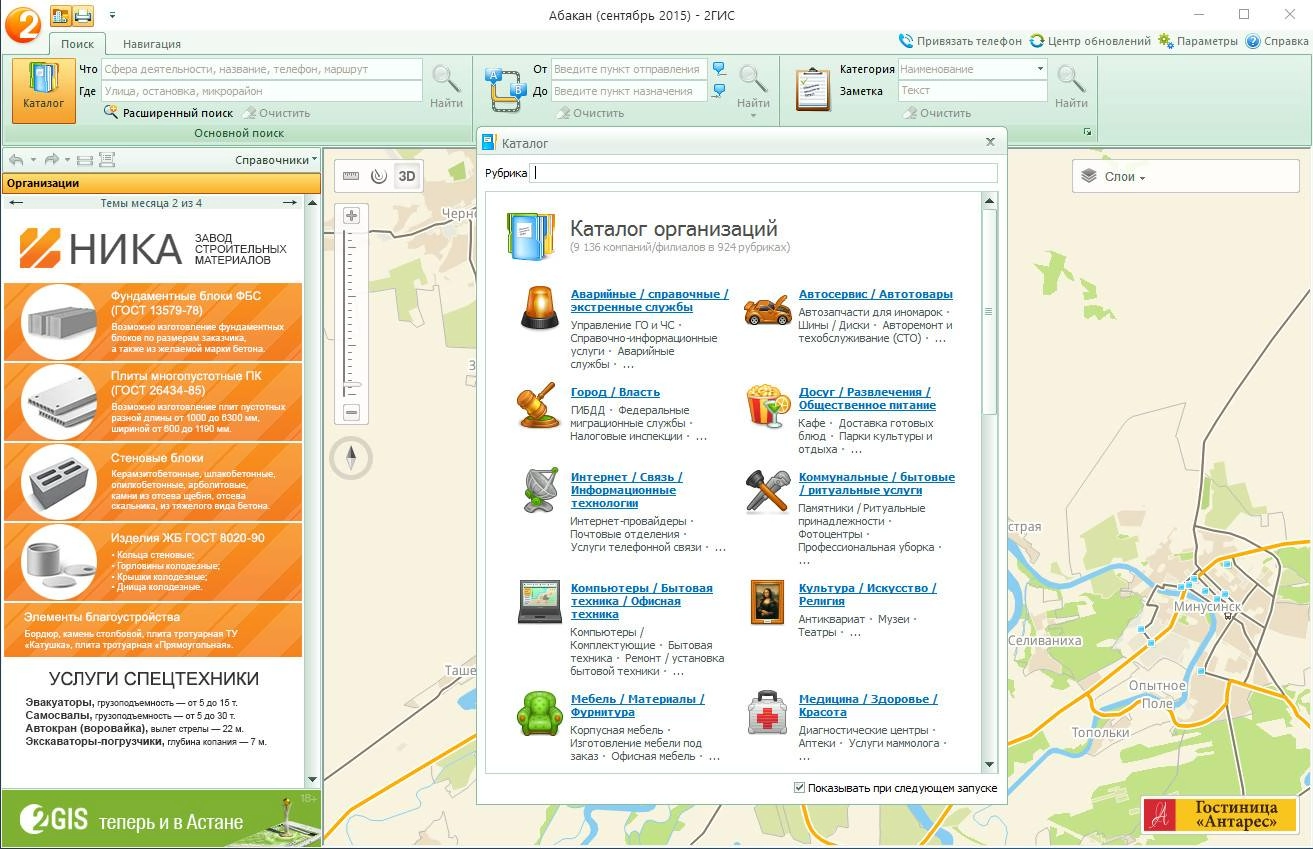
Task: Open Досуг / Развлечения / Общественное питание
Action: coord(867,399)
